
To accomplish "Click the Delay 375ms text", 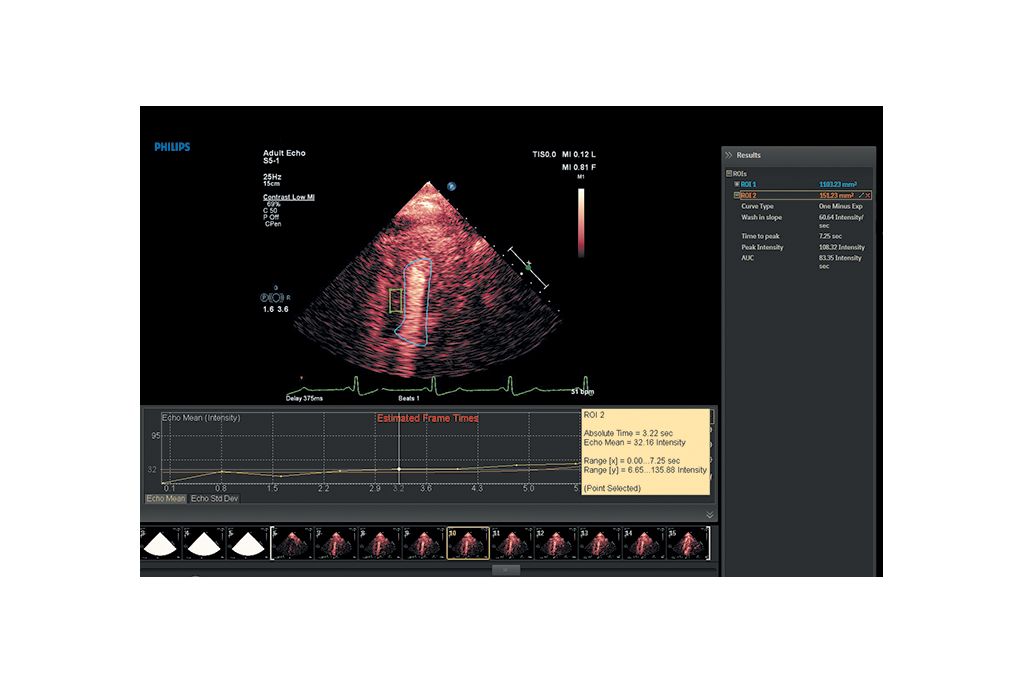I will coord(304,398).
